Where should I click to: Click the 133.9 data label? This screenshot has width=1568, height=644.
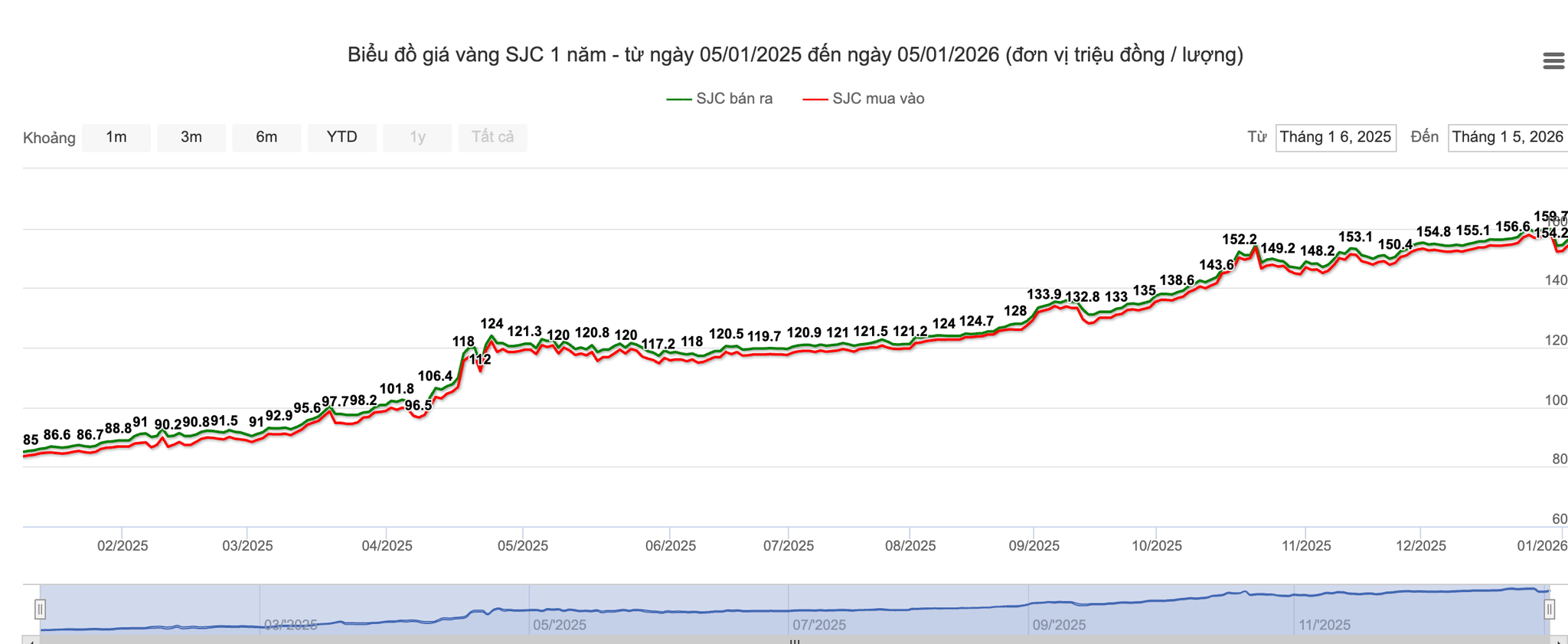(x=1044, y=295)
